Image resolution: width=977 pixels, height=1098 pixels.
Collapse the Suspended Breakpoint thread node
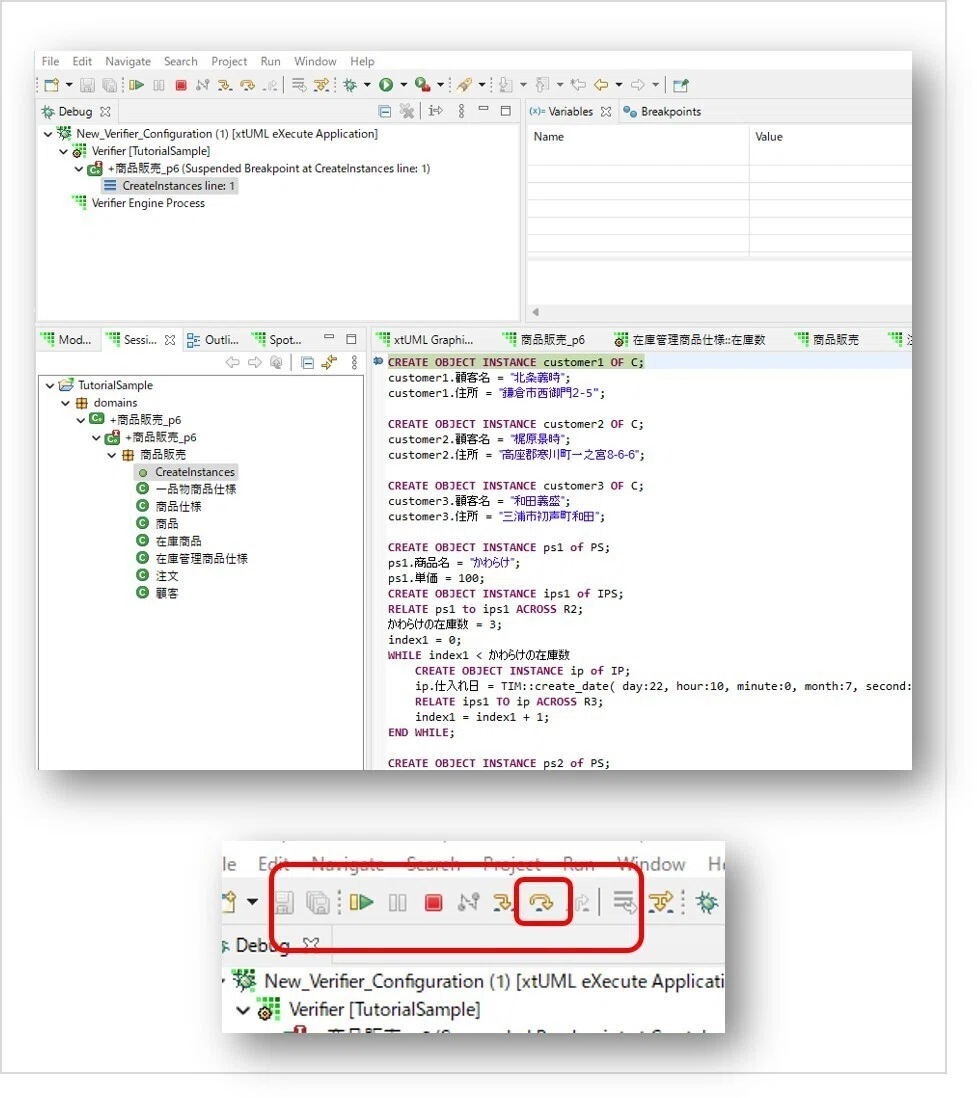[79, 169]
